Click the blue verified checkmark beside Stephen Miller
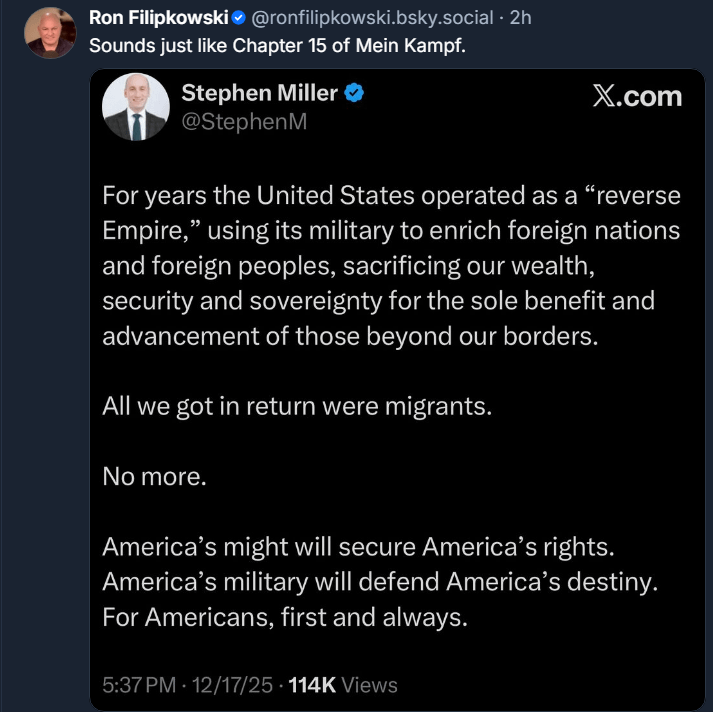713x712 pixels. coord(354,94)
